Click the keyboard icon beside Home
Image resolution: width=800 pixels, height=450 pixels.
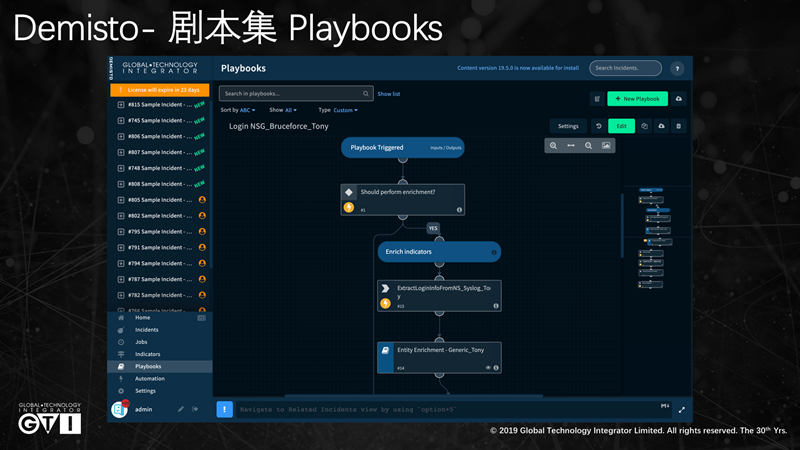[202, 318]
